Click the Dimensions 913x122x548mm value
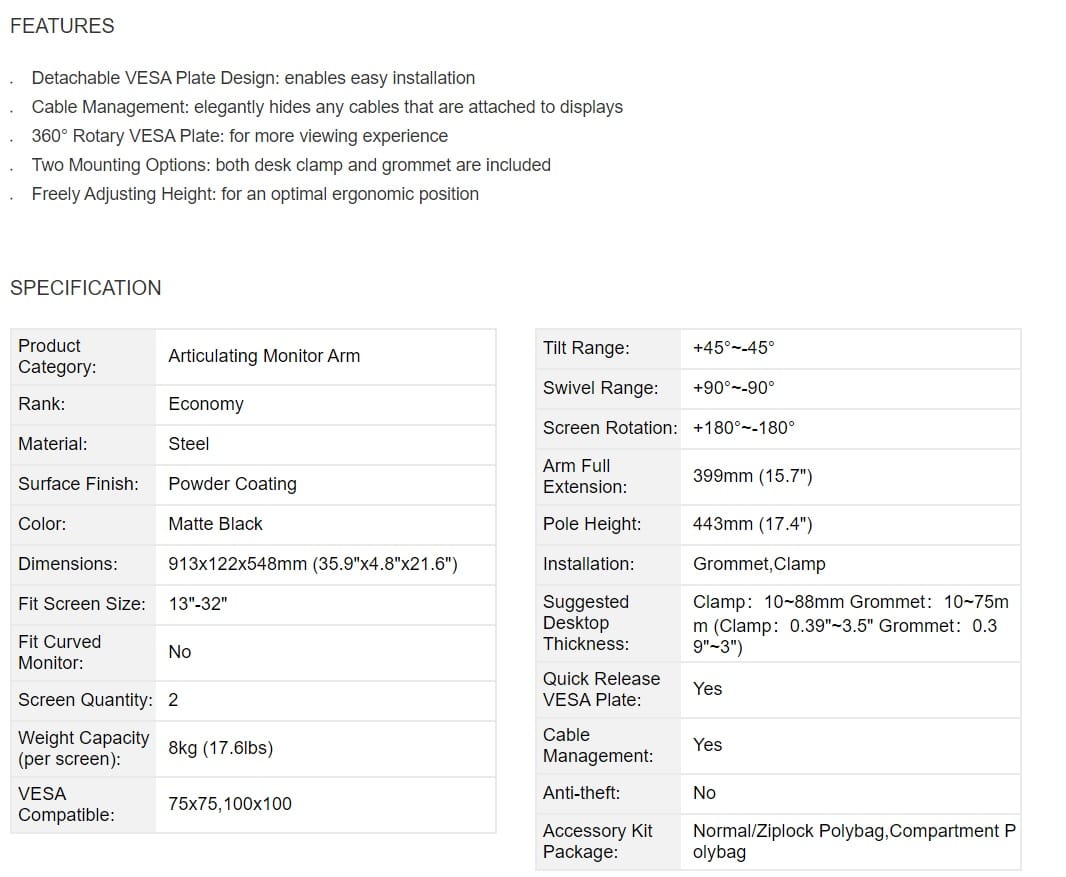The width and height of the screenshot is (1066, 877). point(313,564)
